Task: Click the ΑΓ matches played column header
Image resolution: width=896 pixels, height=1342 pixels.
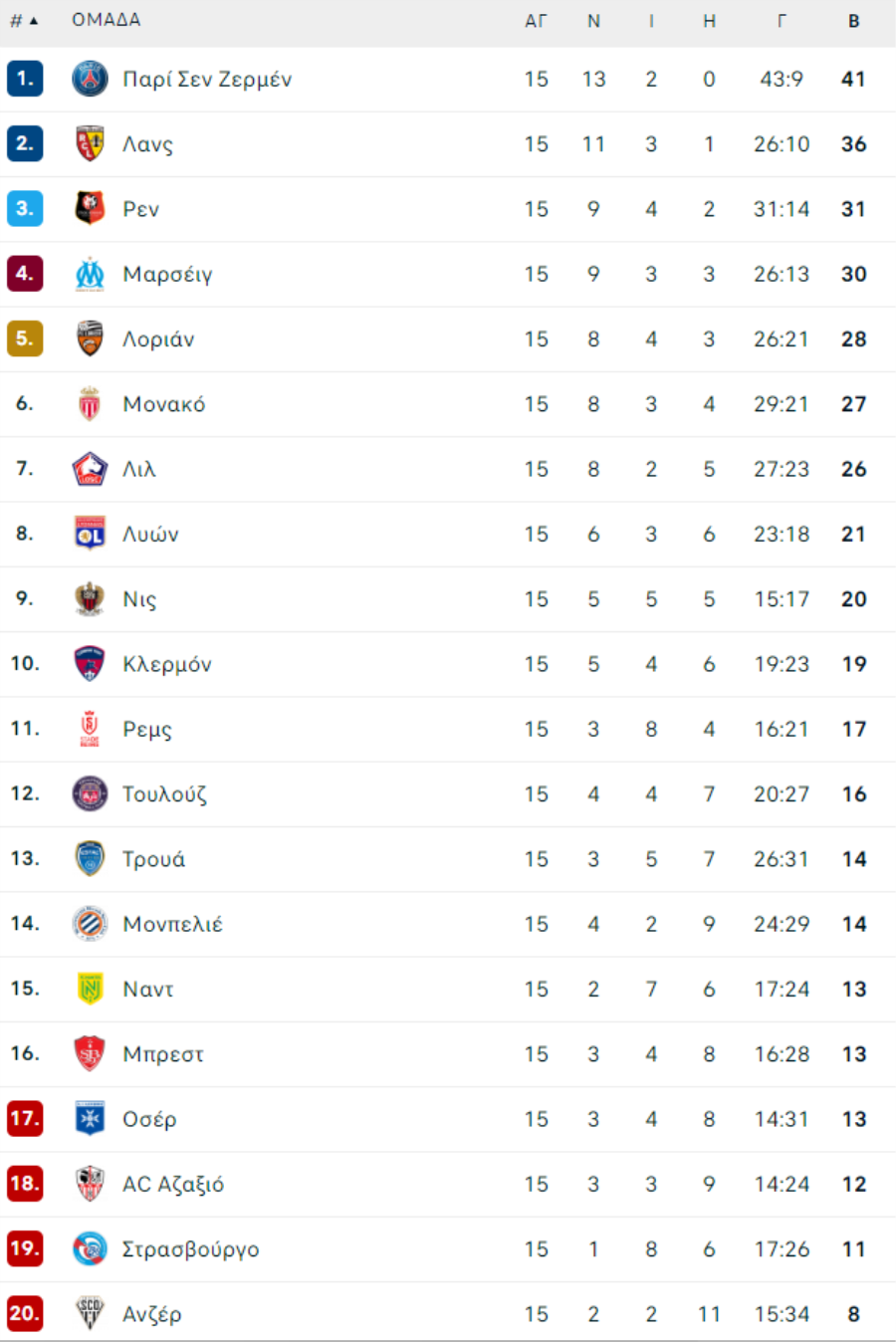Action: tap(536, 21)
